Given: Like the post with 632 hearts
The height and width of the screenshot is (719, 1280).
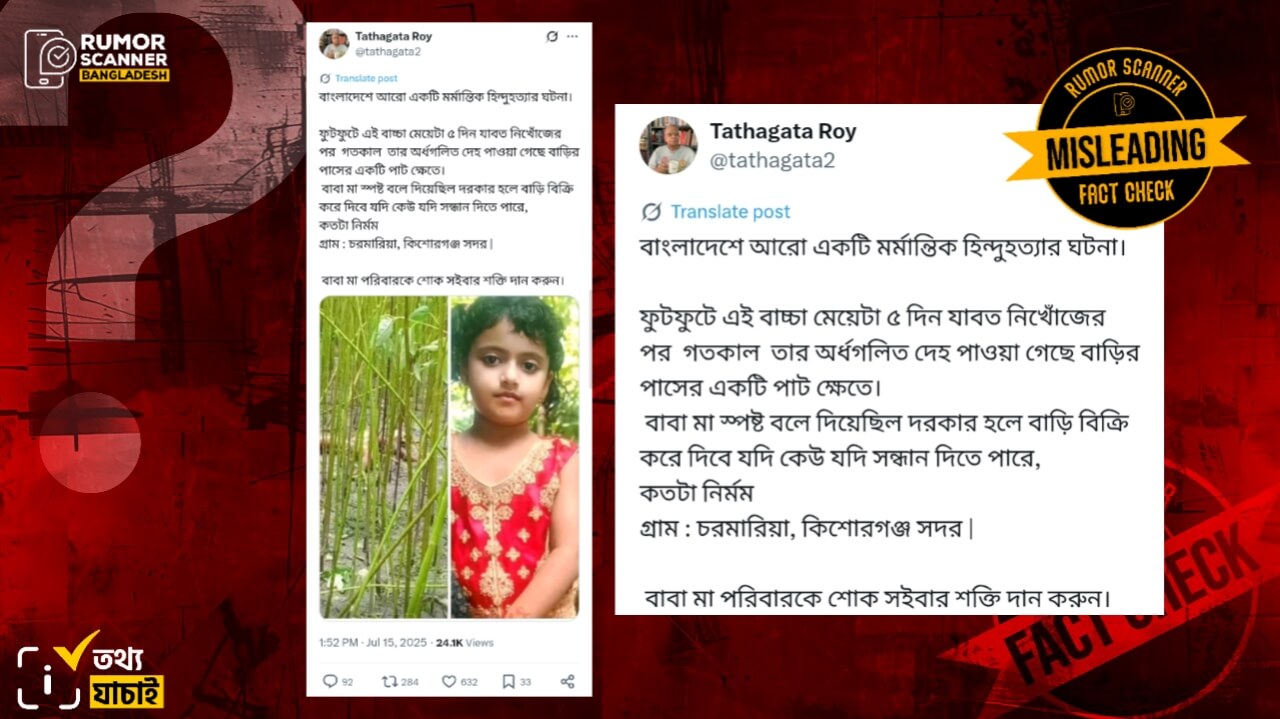Looking at the screenshot, I should click(449, 682).
